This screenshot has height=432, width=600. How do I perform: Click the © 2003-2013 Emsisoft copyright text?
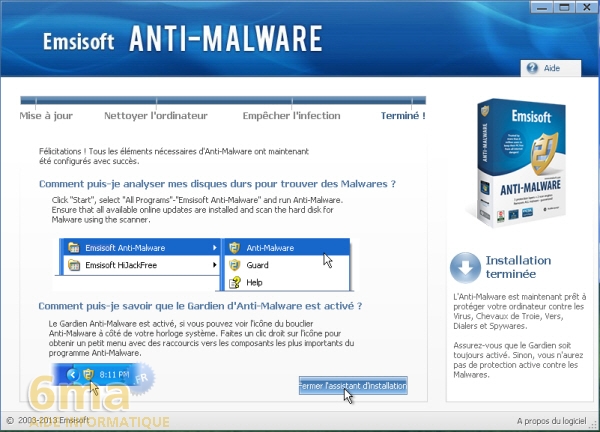[48, 420]
